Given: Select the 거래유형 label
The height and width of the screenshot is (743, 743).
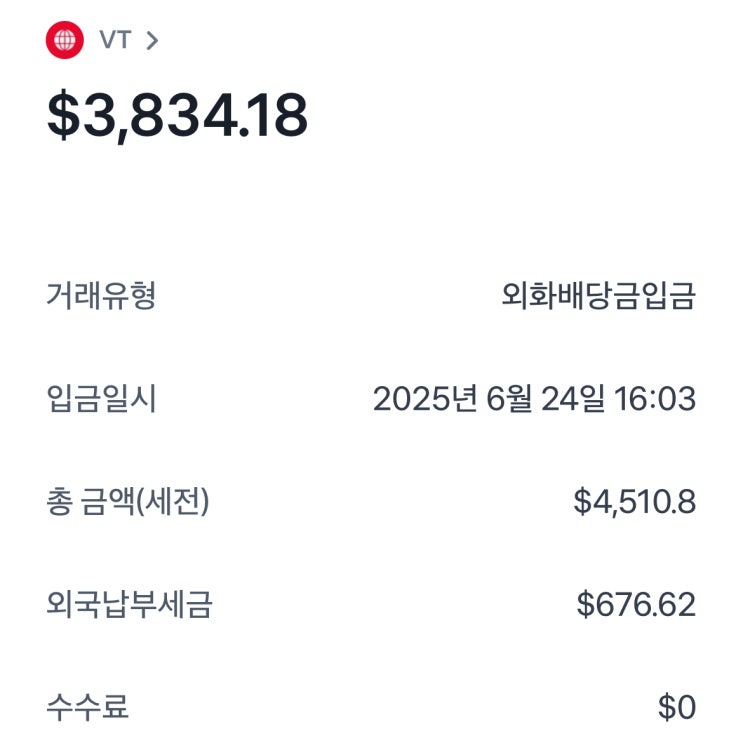Looking at the screenshot, I should click(101, 296).
